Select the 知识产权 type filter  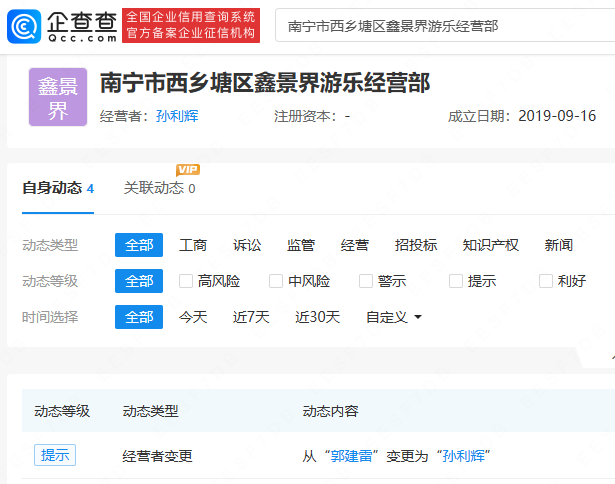click(491, 245)
